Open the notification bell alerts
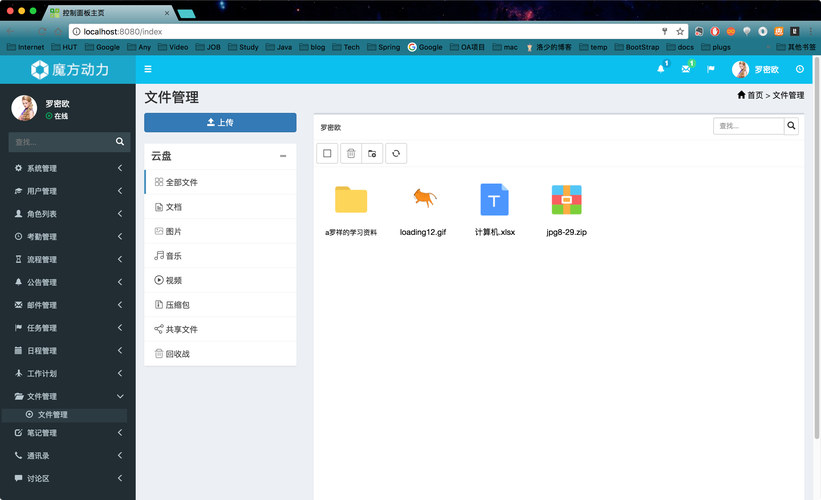The width and height of the screenshot is (821, 500). pos(661,69)
